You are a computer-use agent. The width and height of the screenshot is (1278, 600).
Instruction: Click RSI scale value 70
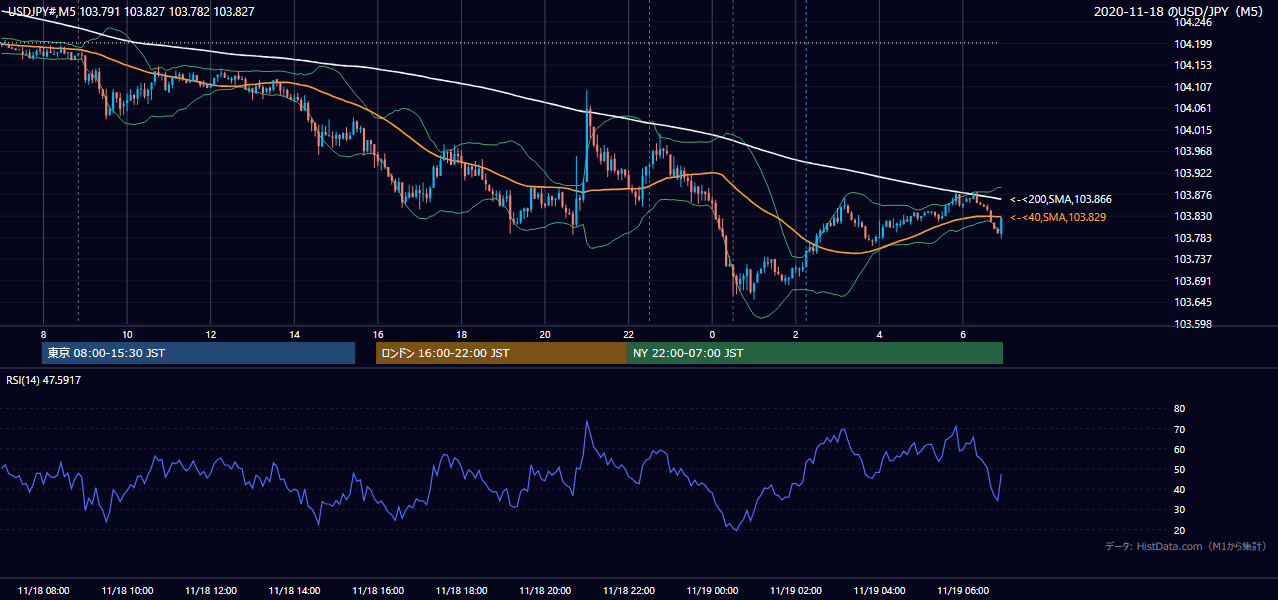coord(1179,429)
